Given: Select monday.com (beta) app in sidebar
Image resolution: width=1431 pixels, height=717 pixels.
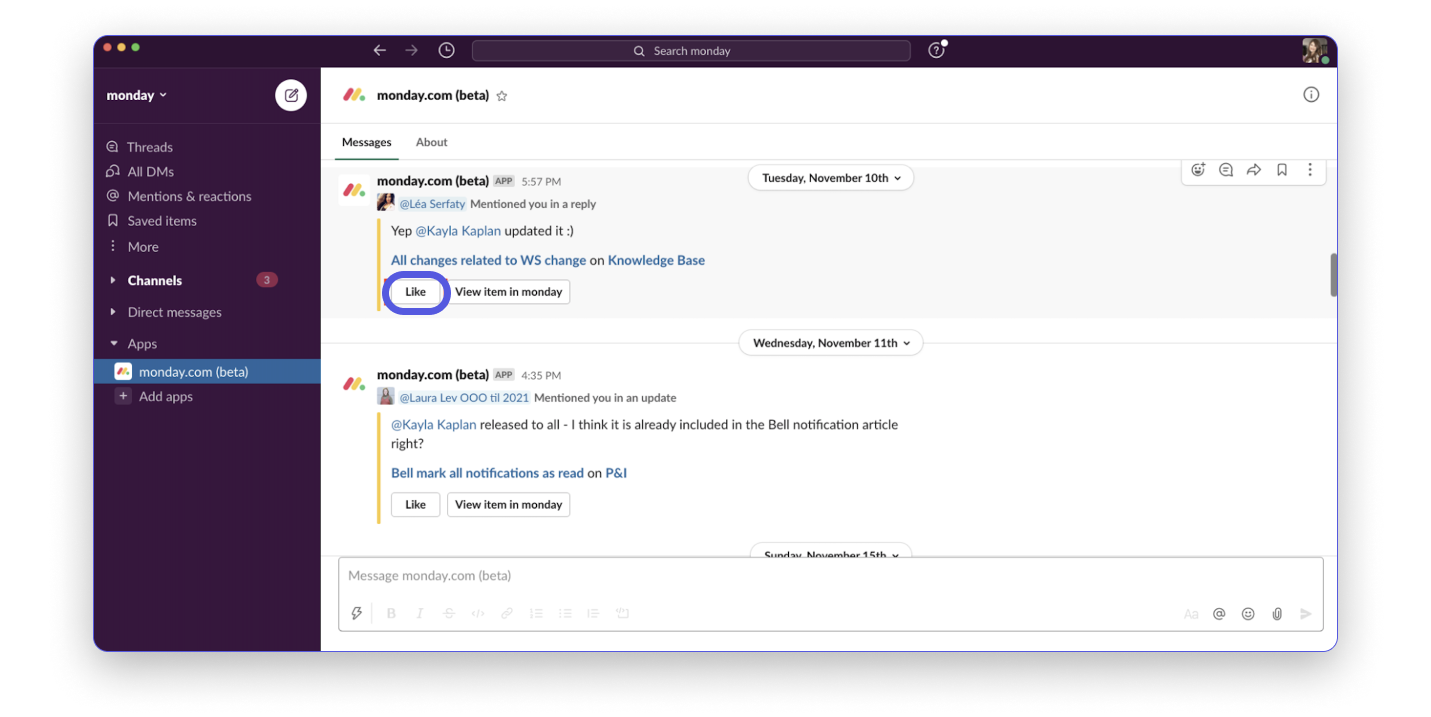Looking at the screenshot, I should (207, 372).
